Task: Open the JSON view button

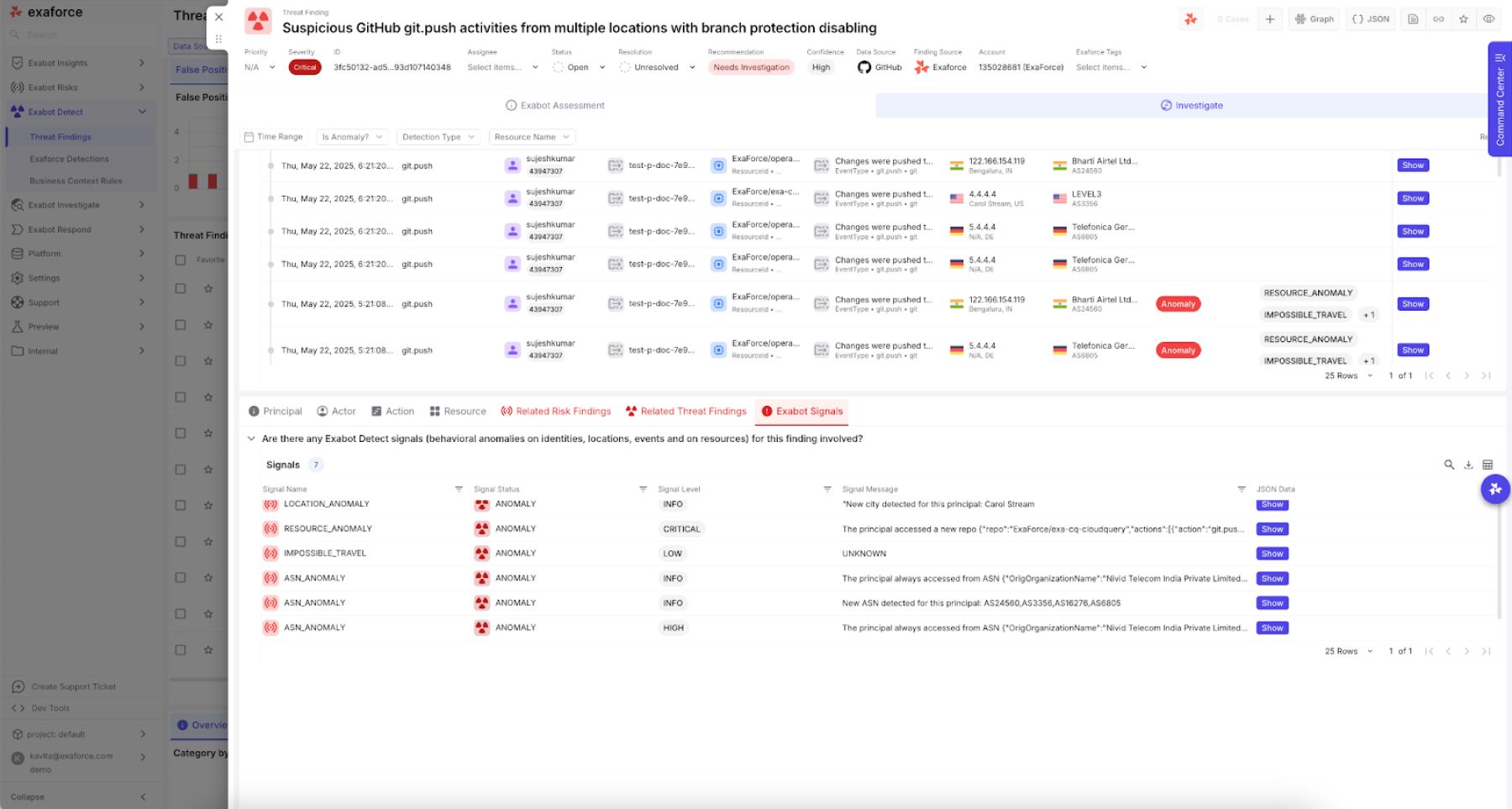Action: click(x=1370, y=18)
